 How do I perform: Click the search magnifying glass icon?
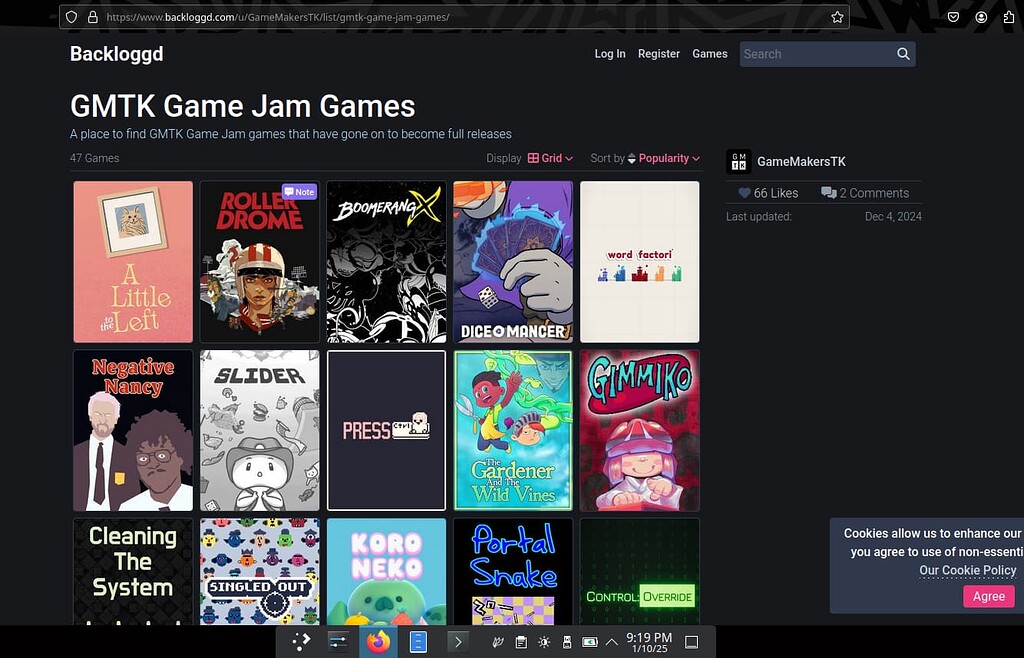(902, 53)
